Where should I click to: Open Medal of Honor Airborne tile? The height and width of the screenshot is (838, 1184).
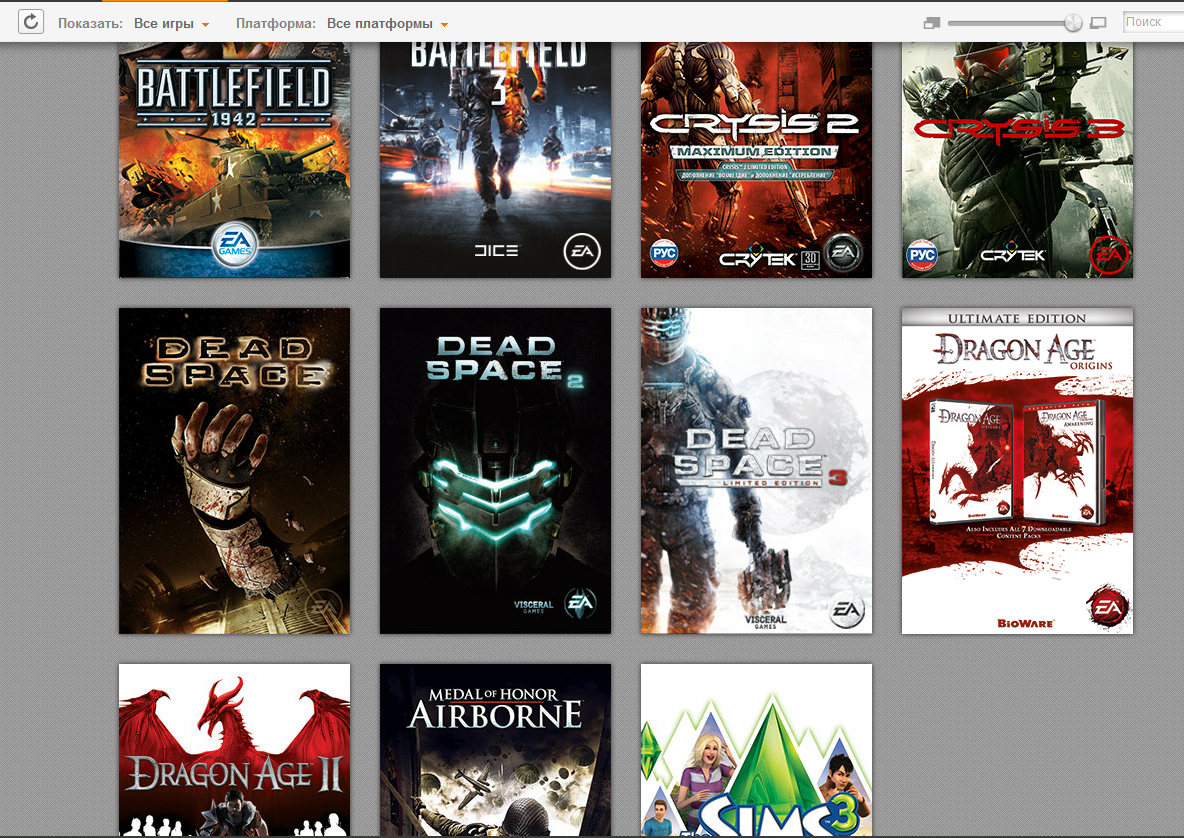(x=495, y=750)
